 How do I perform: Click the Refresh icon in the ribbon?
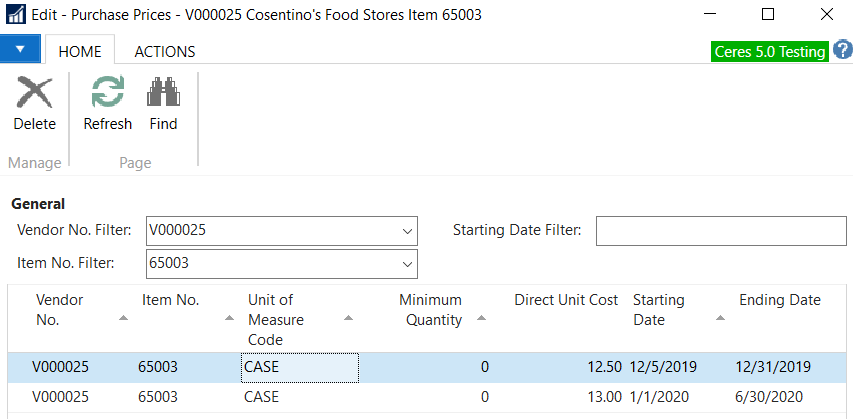[x=107, y=95]
